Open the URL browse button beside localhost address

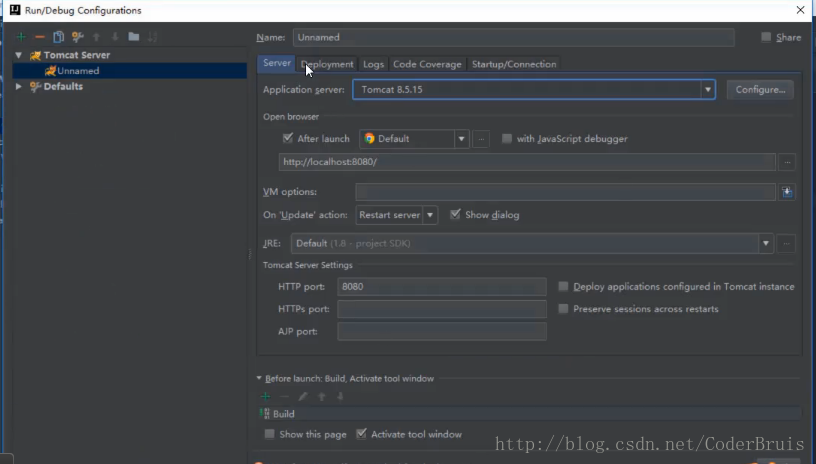coord(787,162)
